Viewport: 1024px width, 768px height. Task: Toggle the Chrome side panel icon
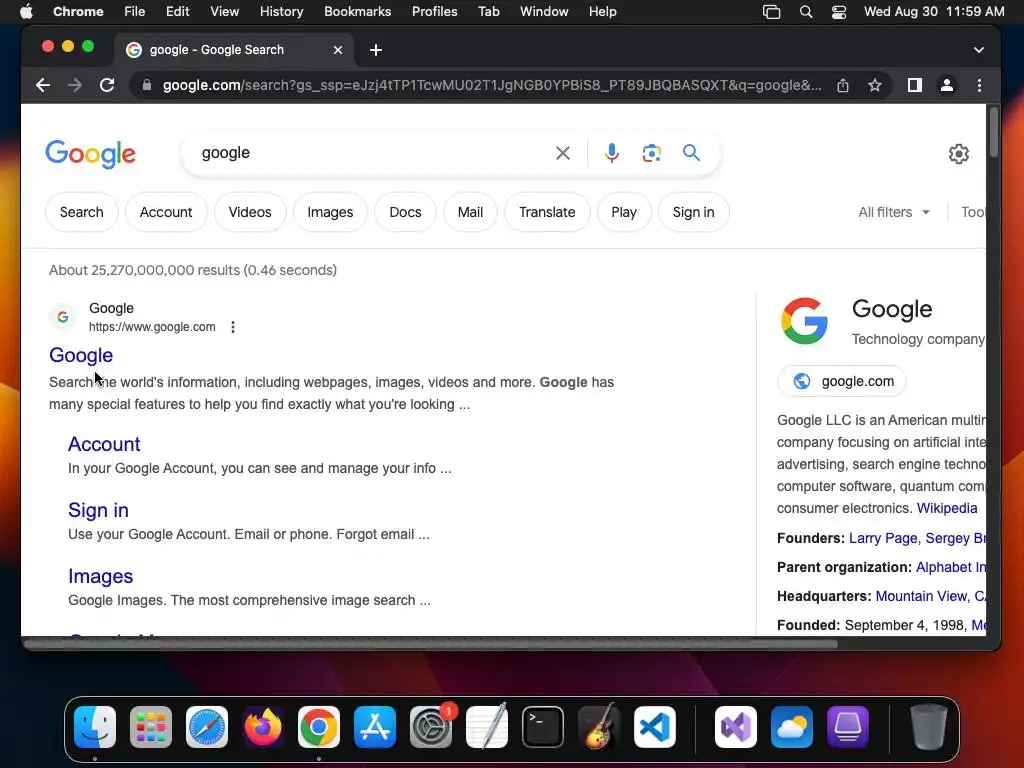915,85
